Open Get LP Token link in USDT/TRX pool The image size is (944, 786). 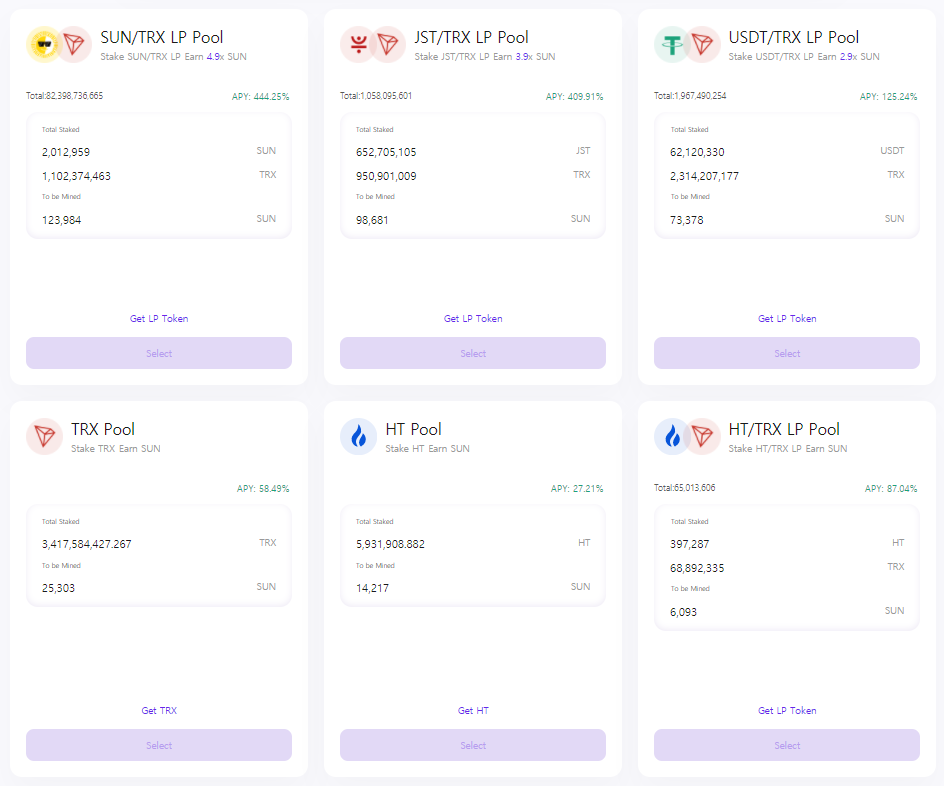(787, 318)
